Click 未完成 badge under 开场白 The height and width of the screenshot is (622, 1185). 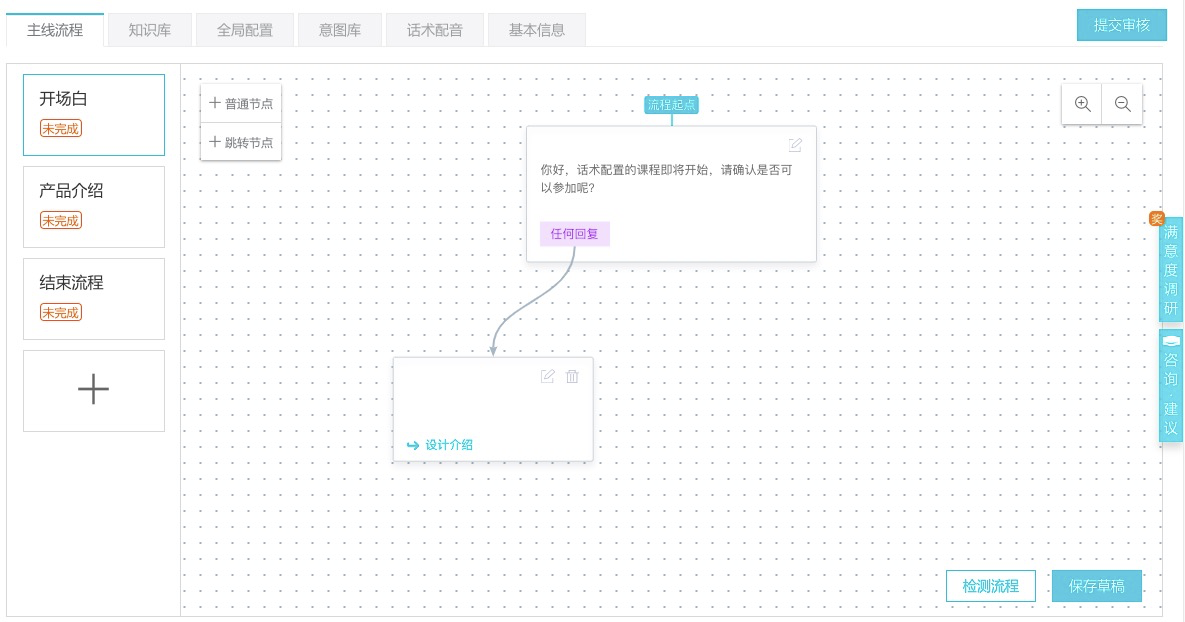60,128
